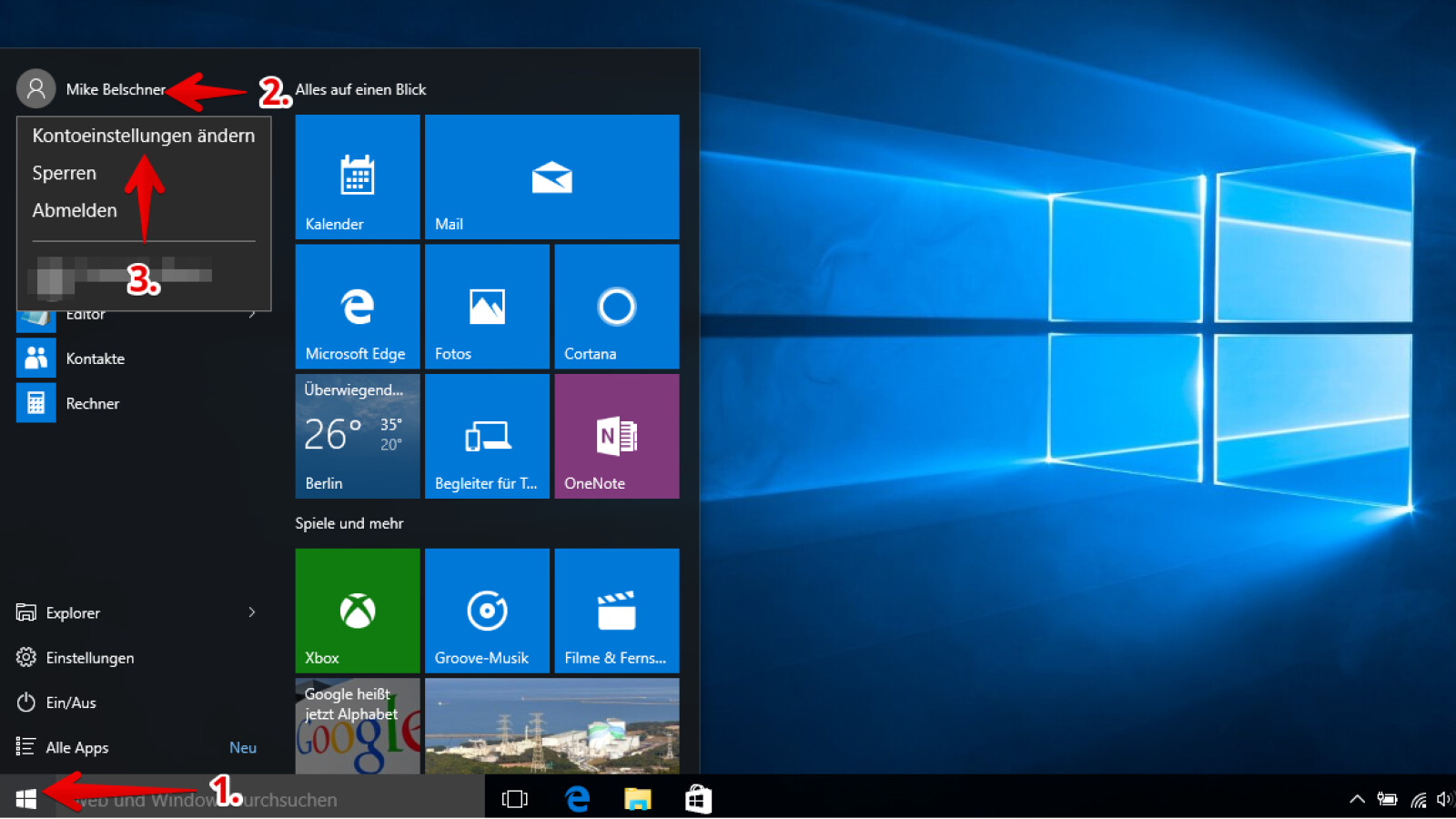This screenshot has height=819, width=1456.
Task: Open the Fotos tile
Action: coord(487,307)
